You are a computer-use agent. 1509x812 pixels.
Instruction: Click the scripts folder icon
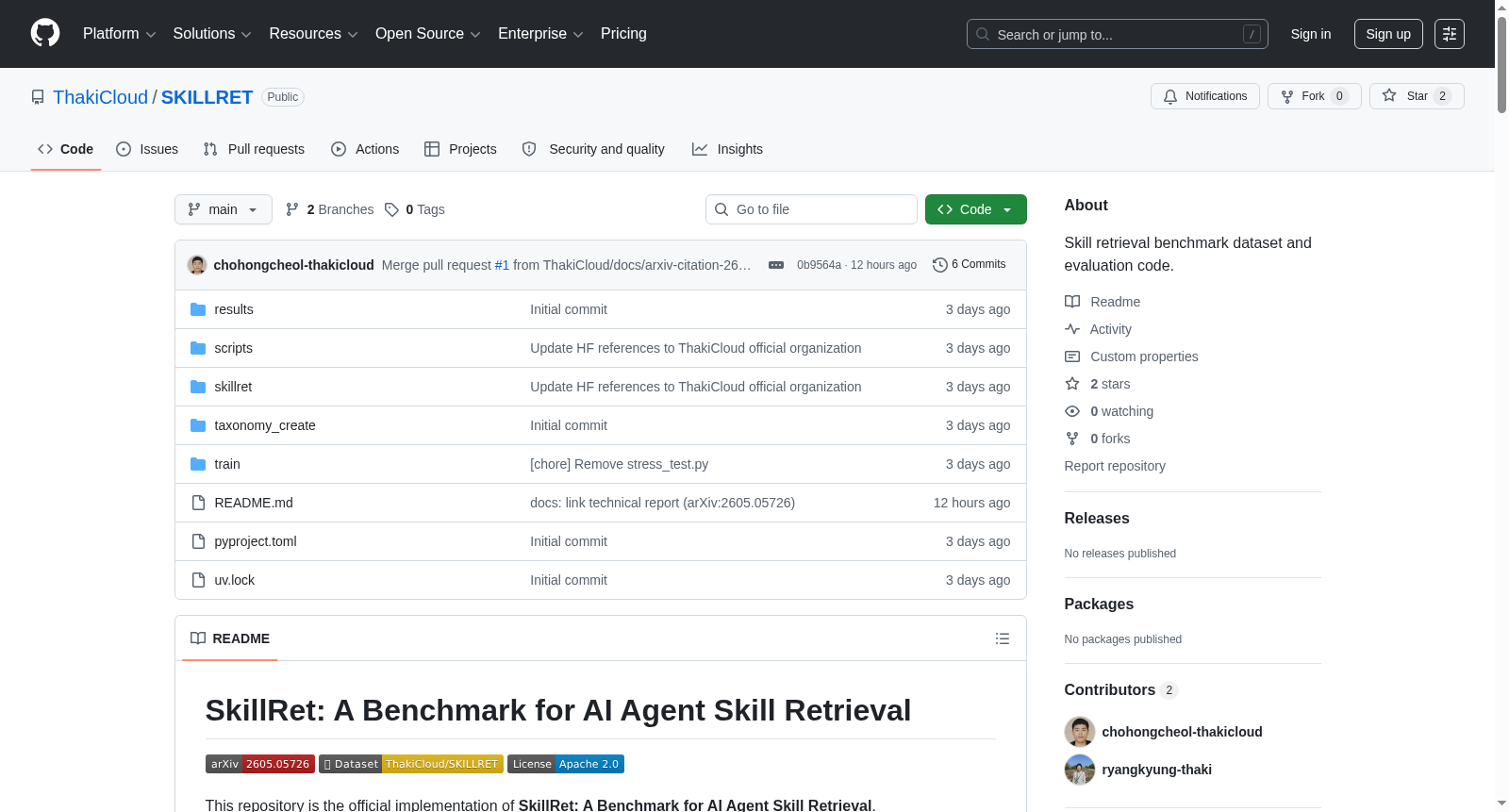[x=198, y=348]
